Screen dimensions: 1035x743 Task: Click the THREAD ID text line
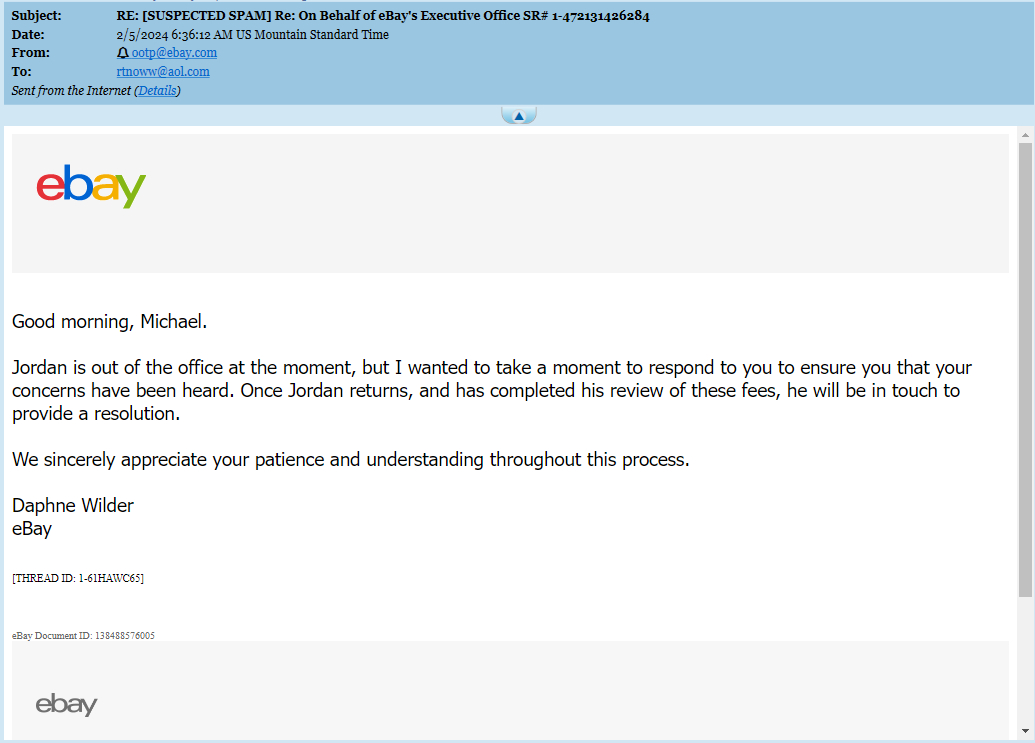(78, 578)
